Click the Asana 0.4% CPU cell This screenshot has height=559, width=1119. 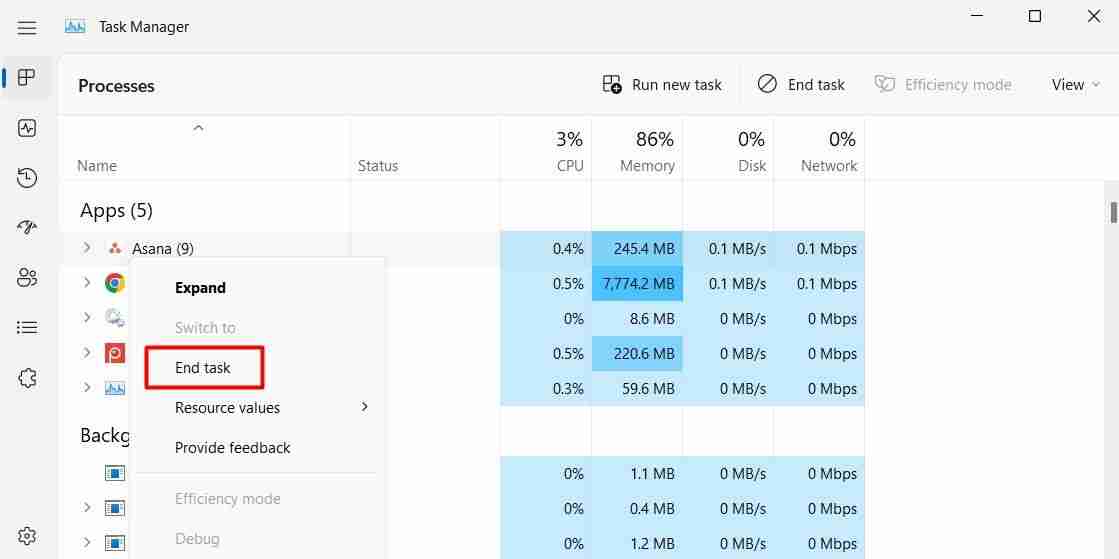tap(546, 248)
